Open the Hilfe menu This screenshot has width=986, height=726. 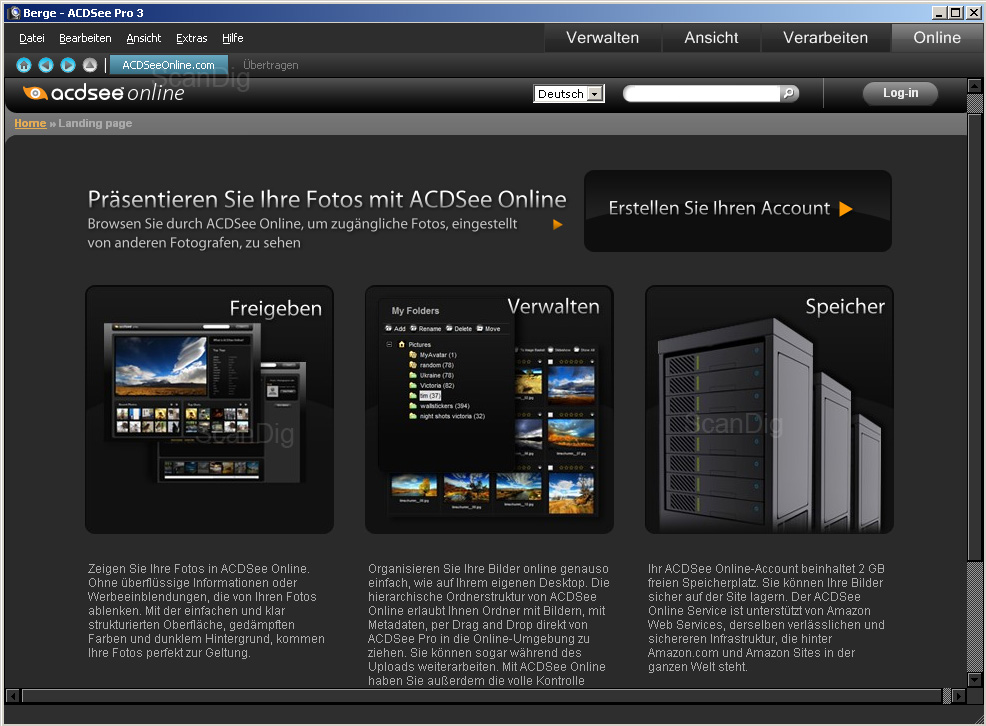[x=232, y=38]
